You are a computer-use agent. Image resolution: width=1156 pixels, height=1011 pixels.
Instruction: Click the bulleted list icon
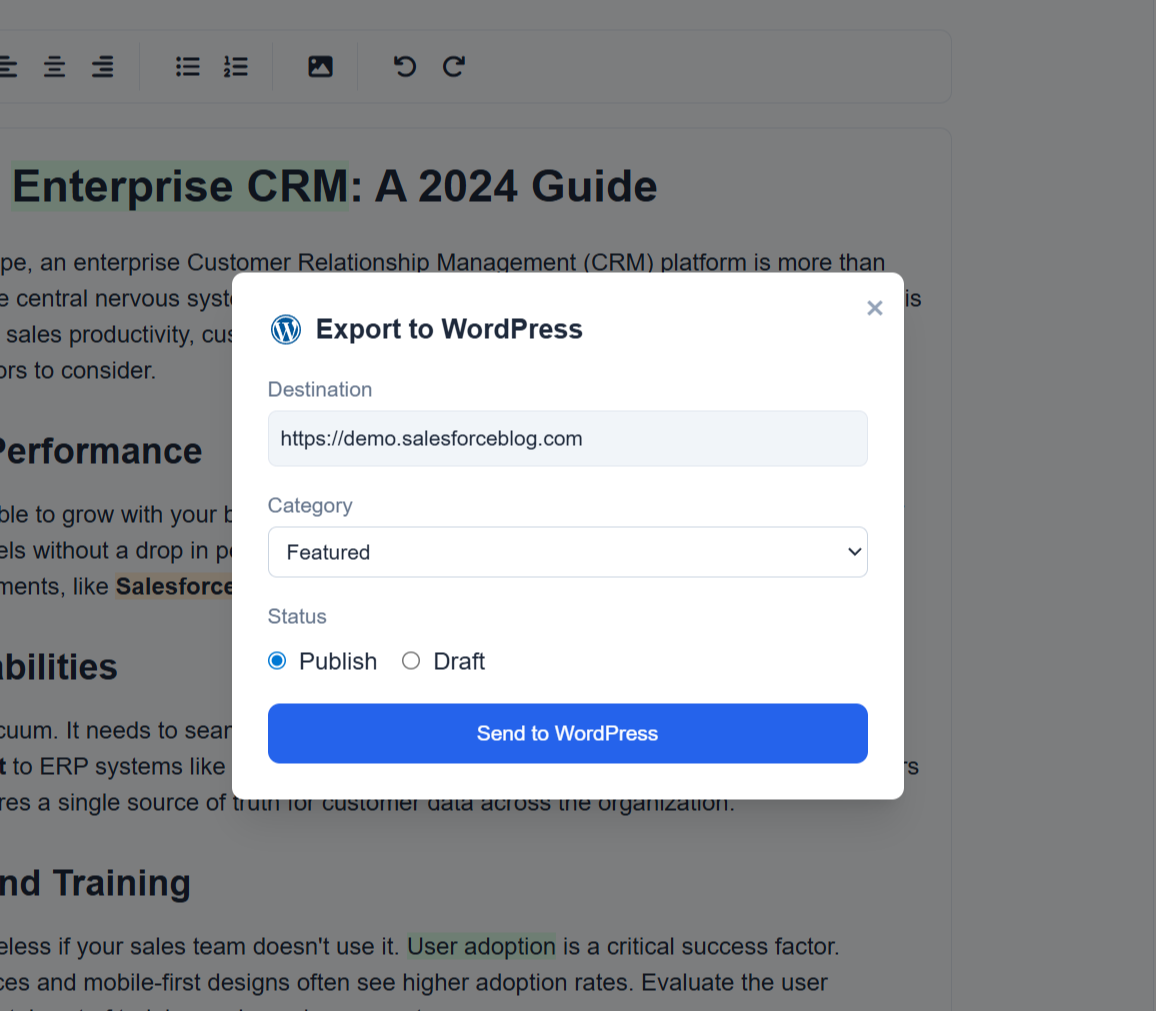(187, 66)
